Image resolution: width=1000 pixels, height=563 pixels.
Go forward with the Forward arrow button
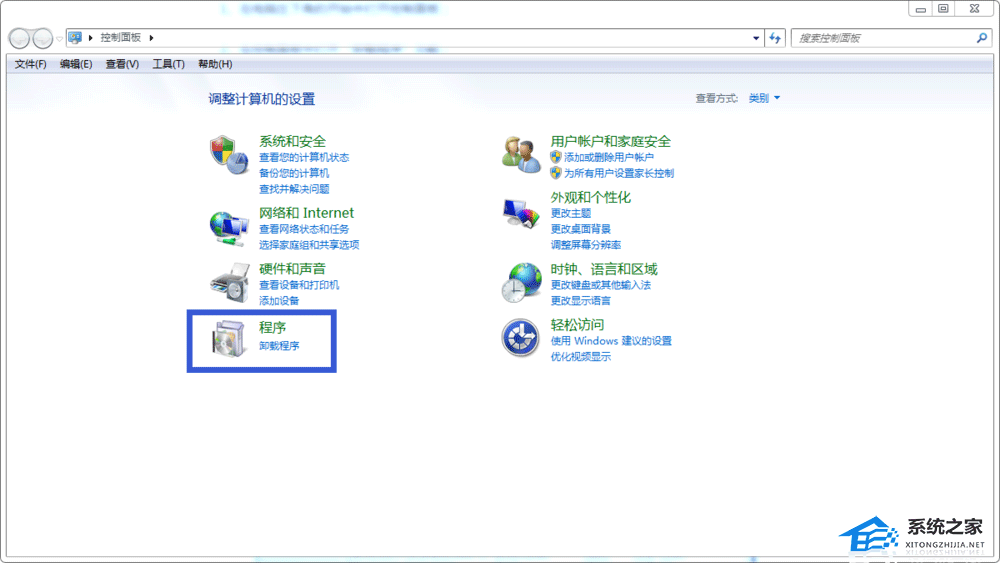(x=42, y=38)
